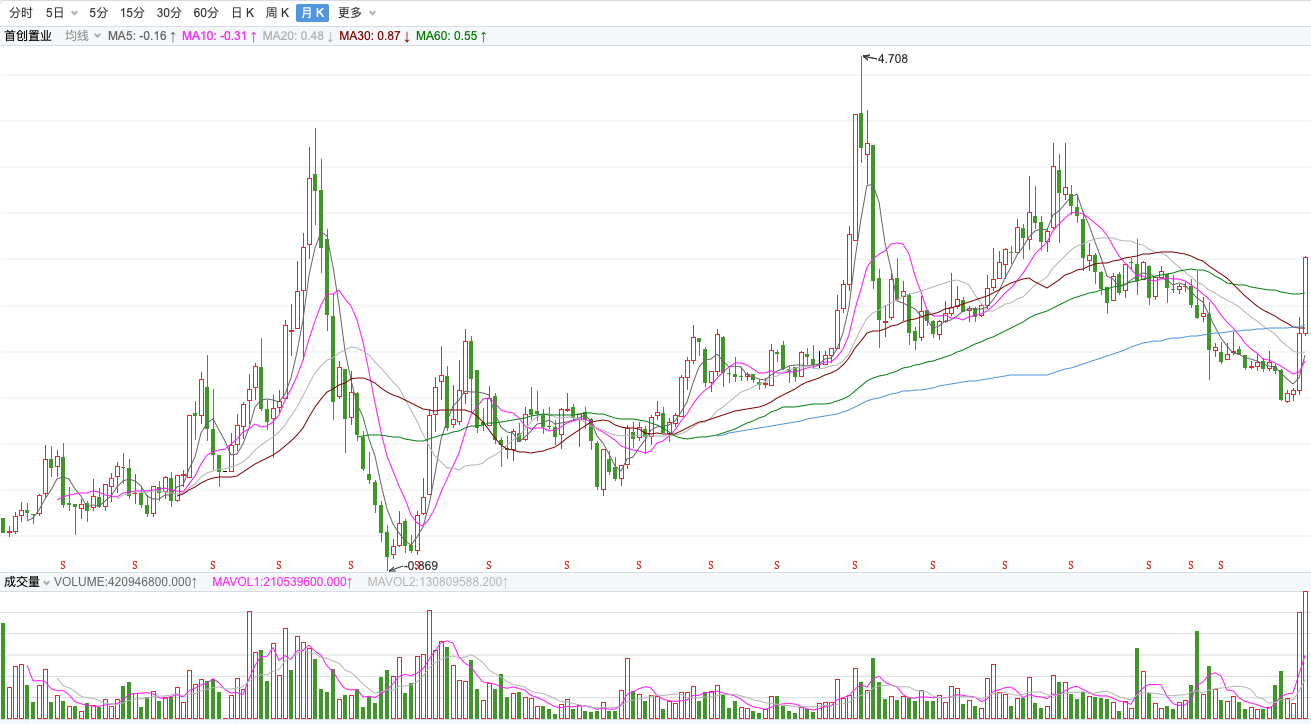Click the VOLUME:420946800.000 readout
This screenshot has height=724, width=1311.
pos(126,581)
